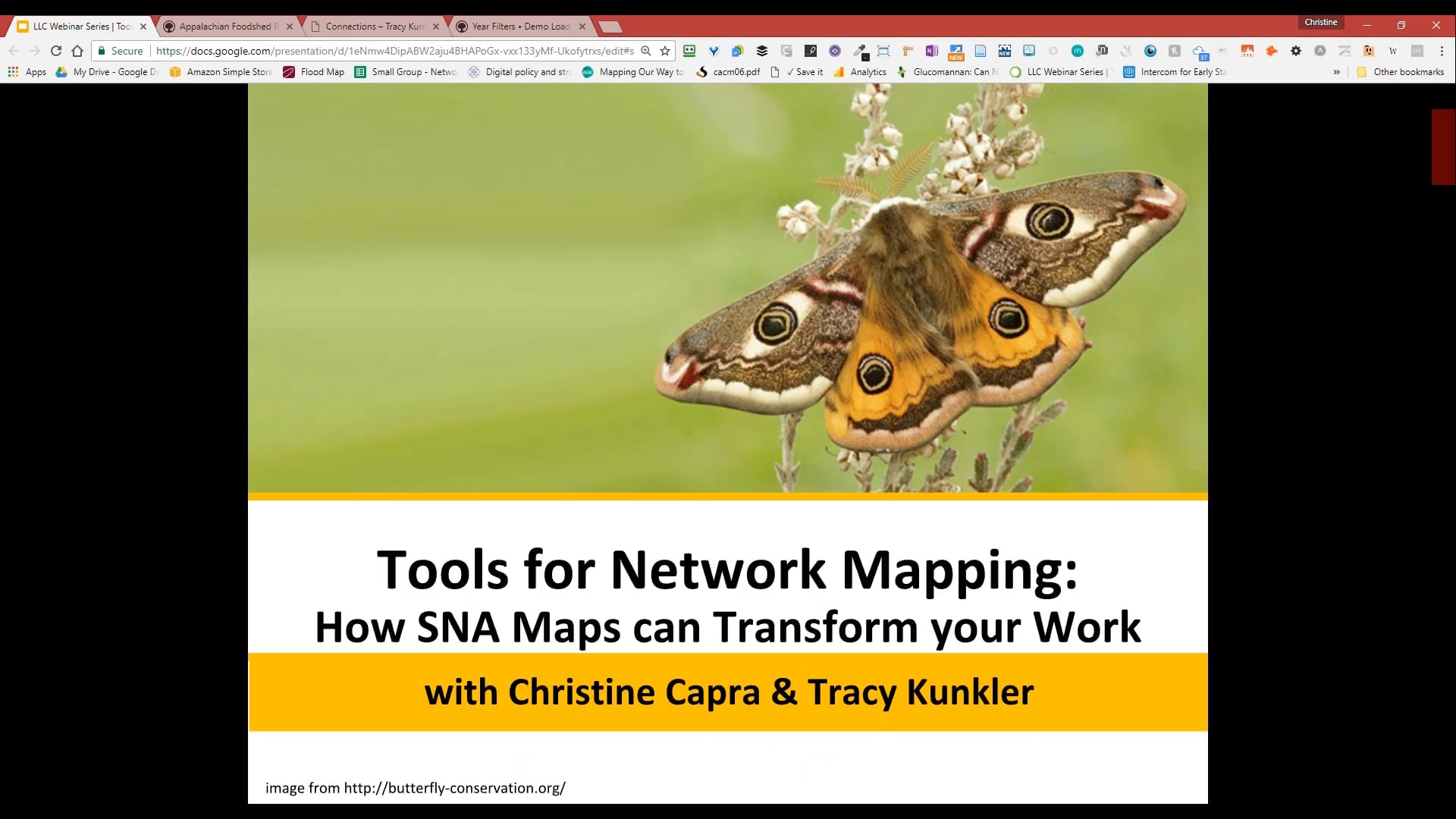Open the screenshot capture frame extension
Screen dimensions: 1456x819
pos(883,51)
